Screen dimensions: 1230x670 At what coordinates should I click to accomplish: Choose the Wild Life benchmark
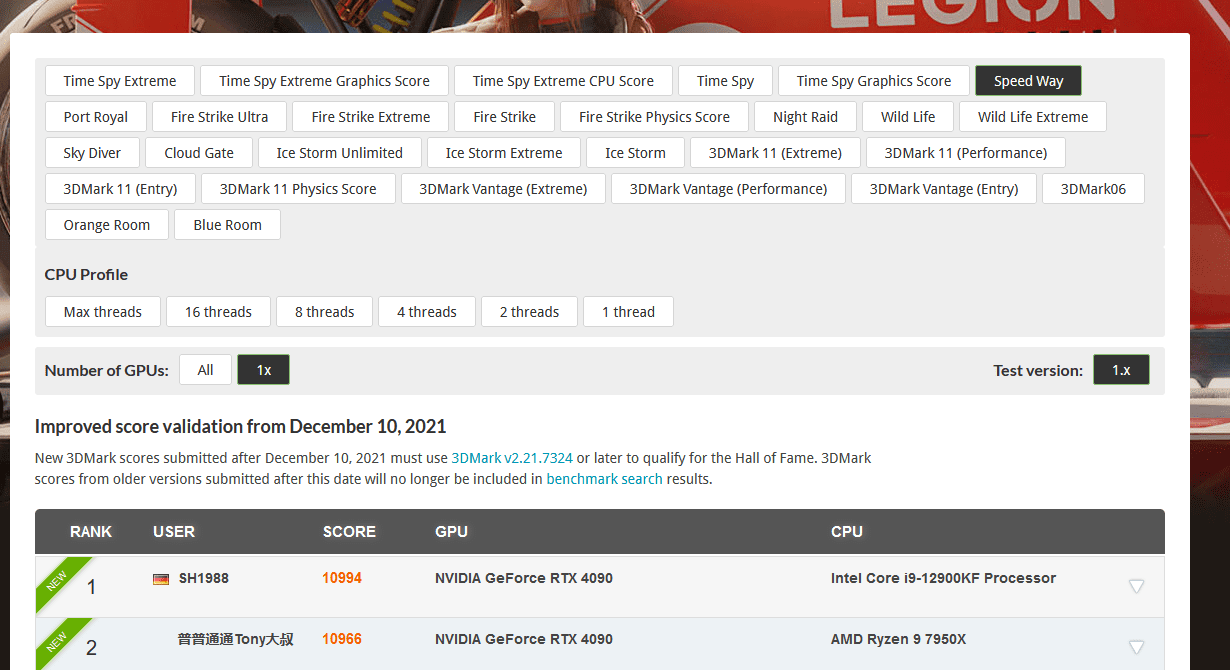[908, 117]
